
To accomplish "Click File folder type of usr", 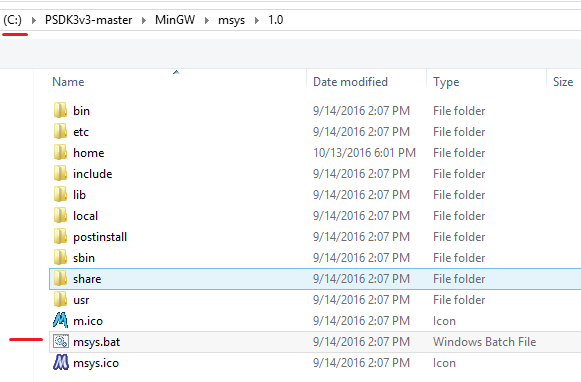I will click(x=459, y=300).
